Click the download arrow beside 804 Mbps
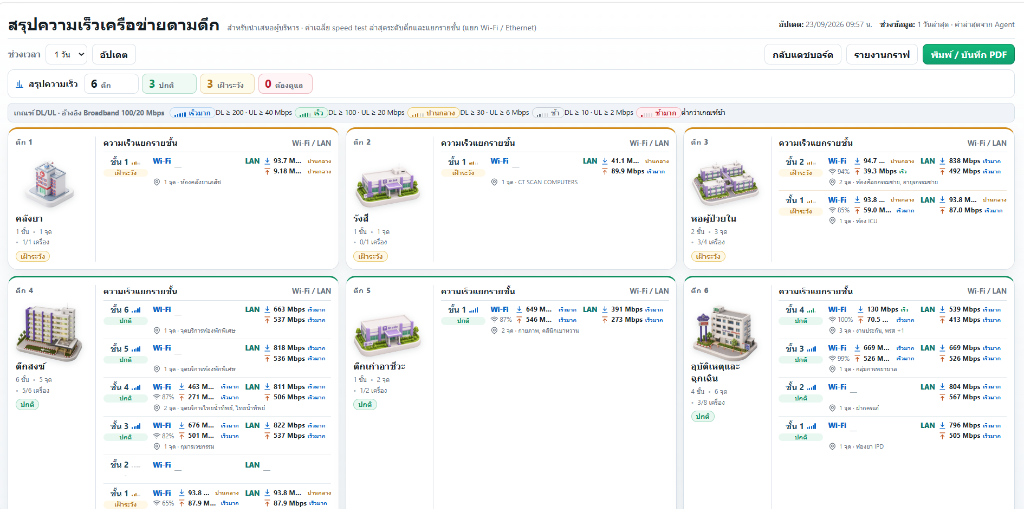Screen dimensions: 1024x509 tap(942, 386)
